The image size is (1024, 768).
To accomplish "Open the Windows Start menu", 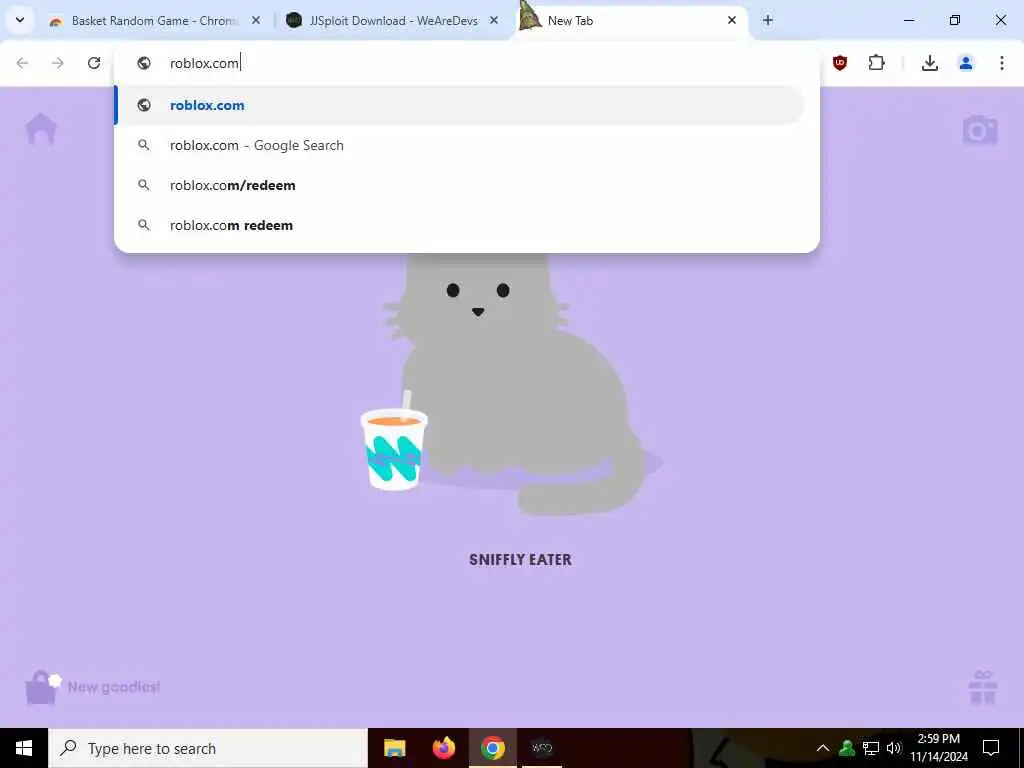I will coord(24,748).
